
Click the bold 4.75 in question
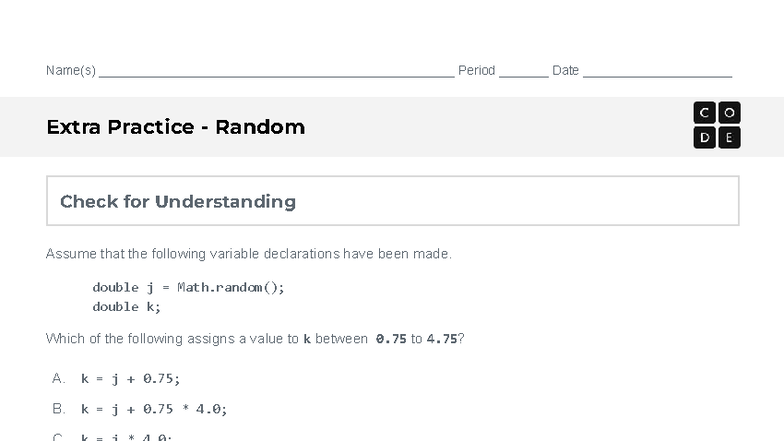(441, 339)
